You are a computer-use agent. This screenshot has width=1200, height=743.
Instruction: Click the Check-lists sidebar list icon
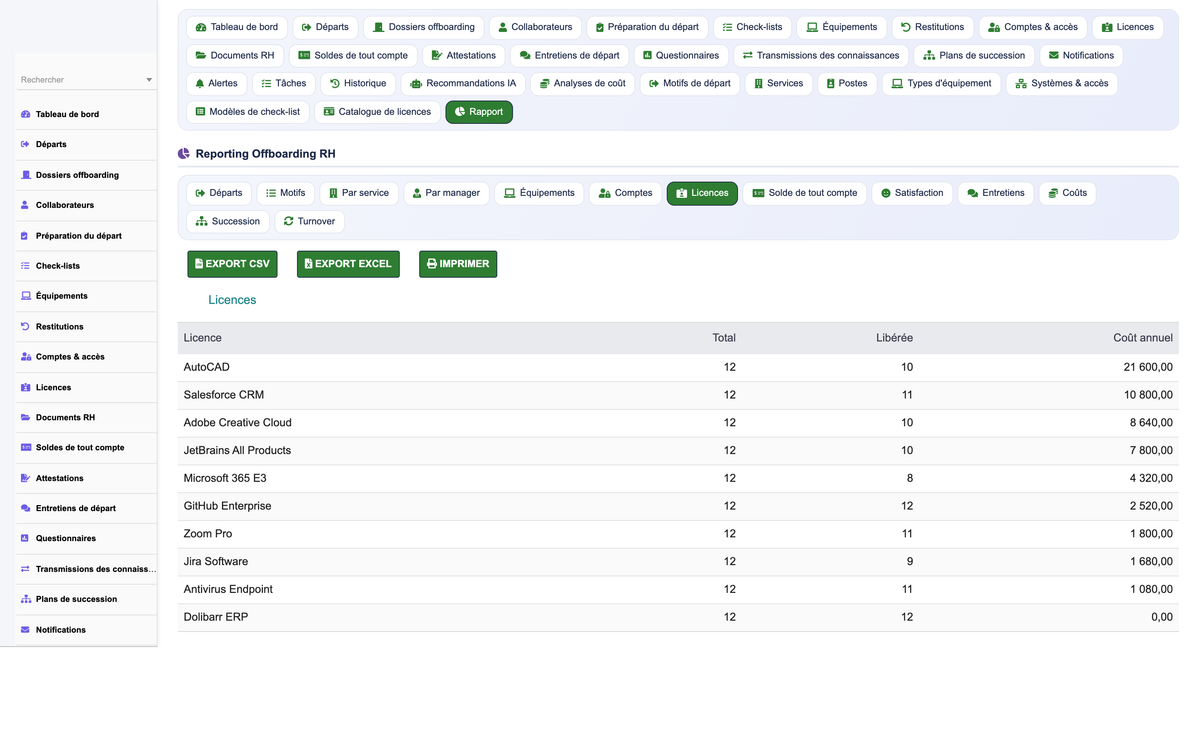[x=26, y=266]
